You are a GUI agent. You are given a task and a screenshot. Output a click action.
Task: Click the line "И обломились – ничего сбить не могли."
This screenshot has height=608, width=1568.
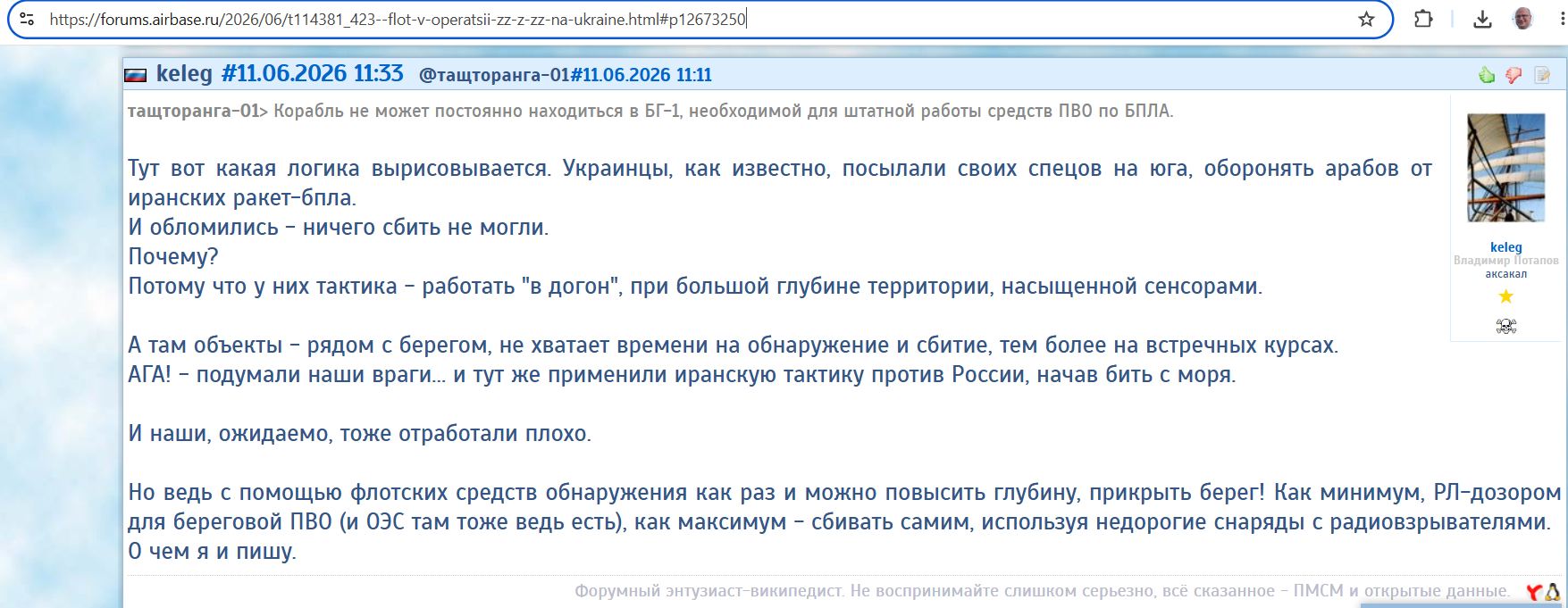(x=339, y=228)
